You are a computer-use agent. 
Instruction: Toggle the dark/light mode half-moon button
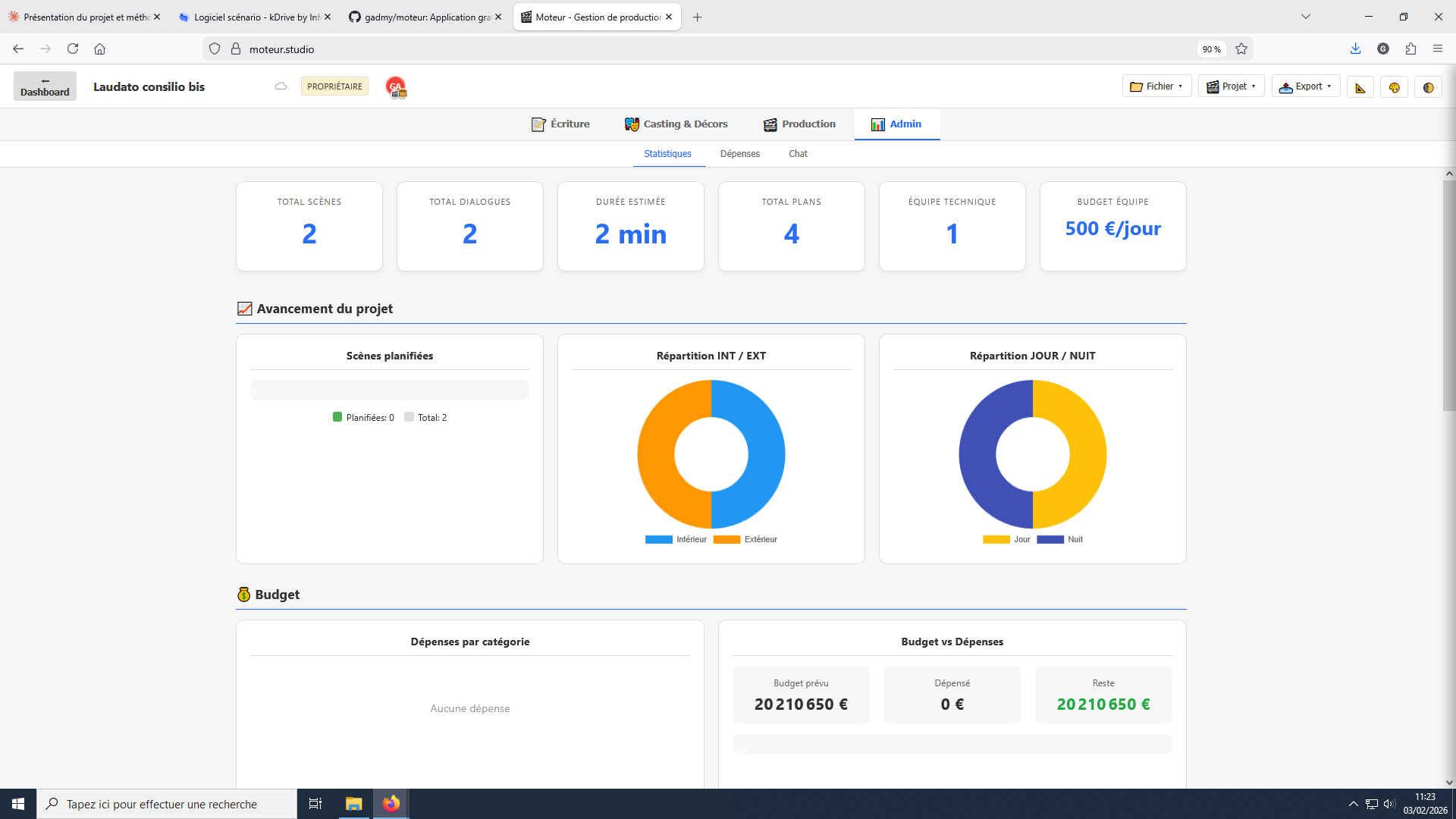coord(1428,87)
